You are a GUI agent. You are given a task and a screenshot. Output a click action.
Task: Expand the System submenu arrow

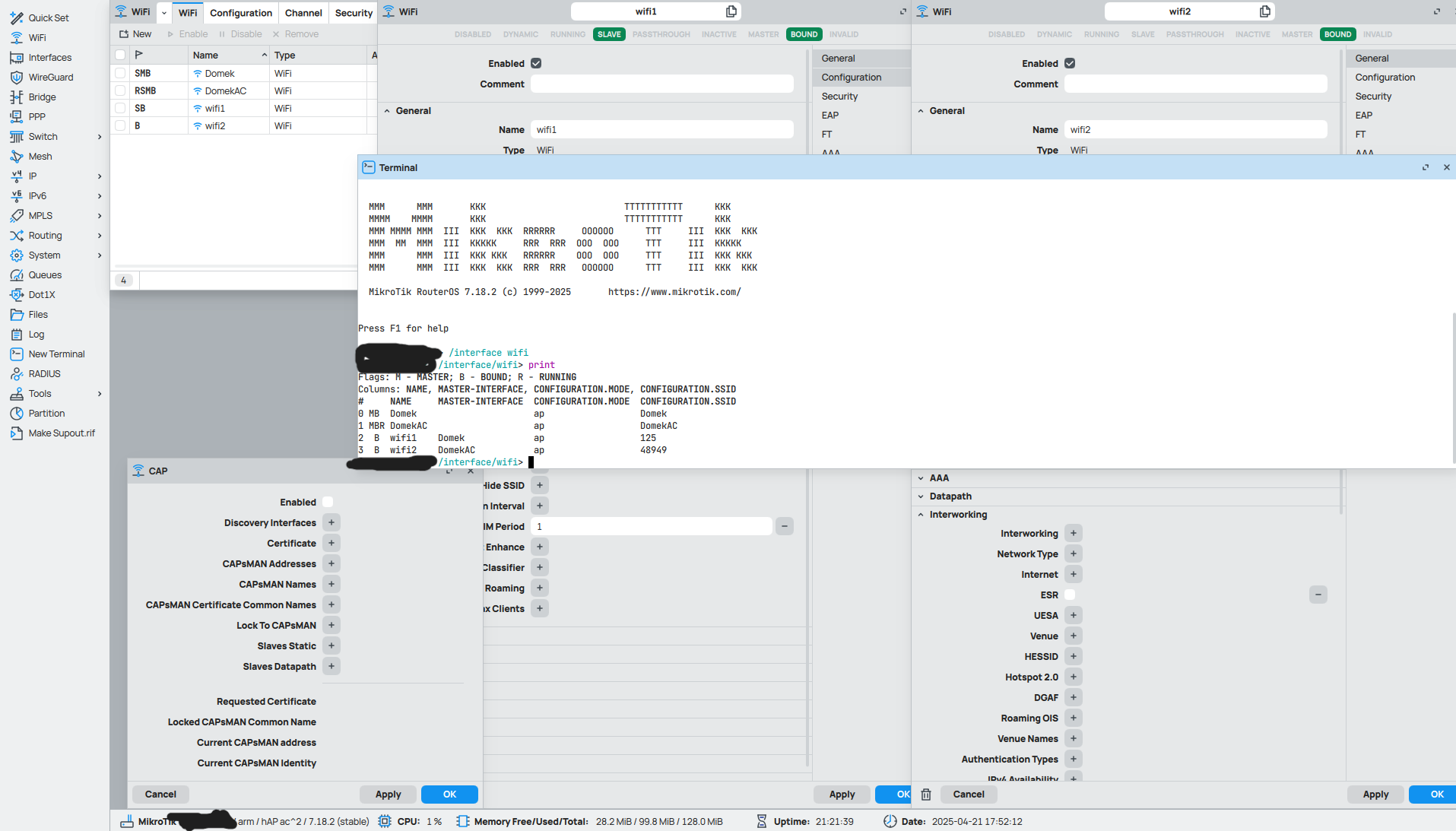pyautogui.click(x=100, y=255)
